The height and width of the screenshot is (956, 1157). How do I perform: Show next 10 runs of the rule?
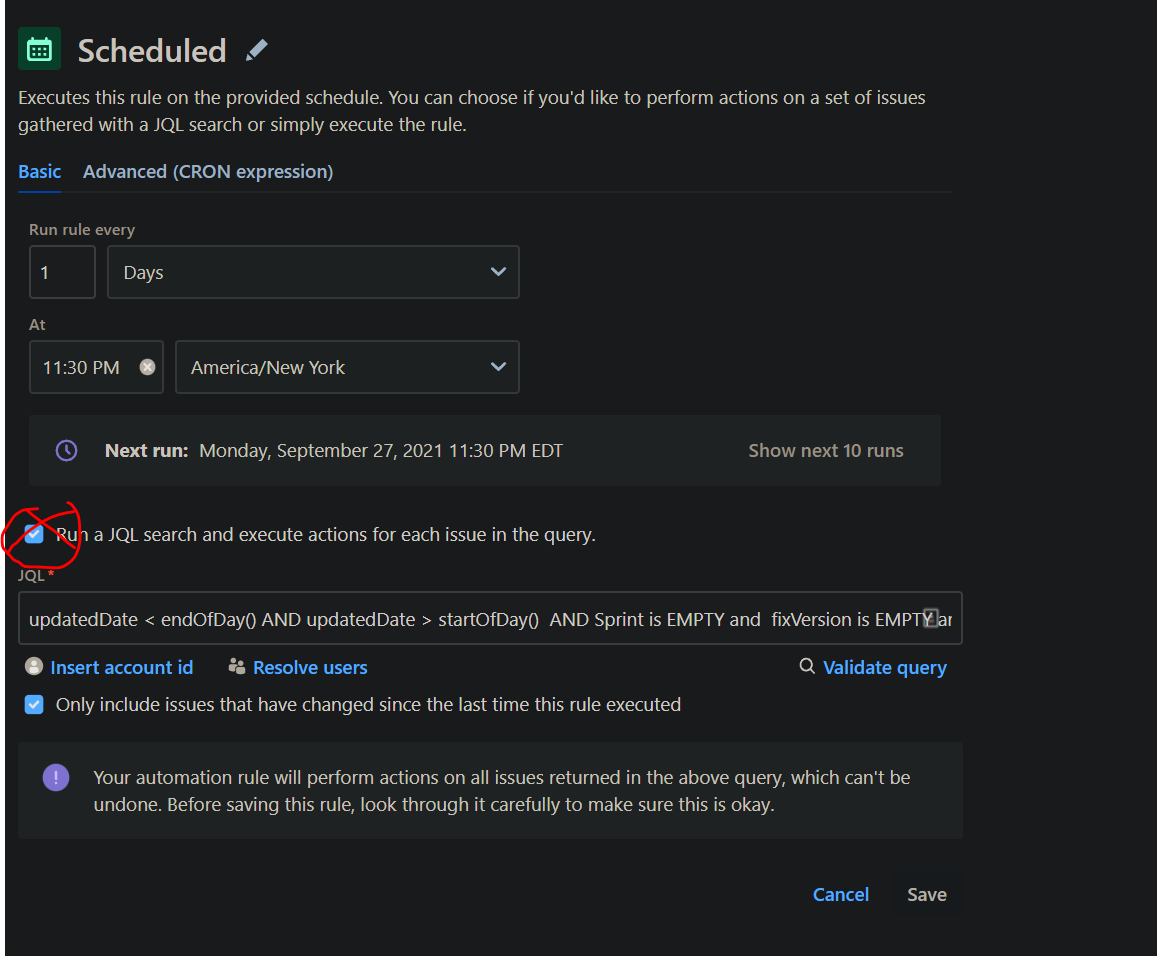tap(825, 450)
